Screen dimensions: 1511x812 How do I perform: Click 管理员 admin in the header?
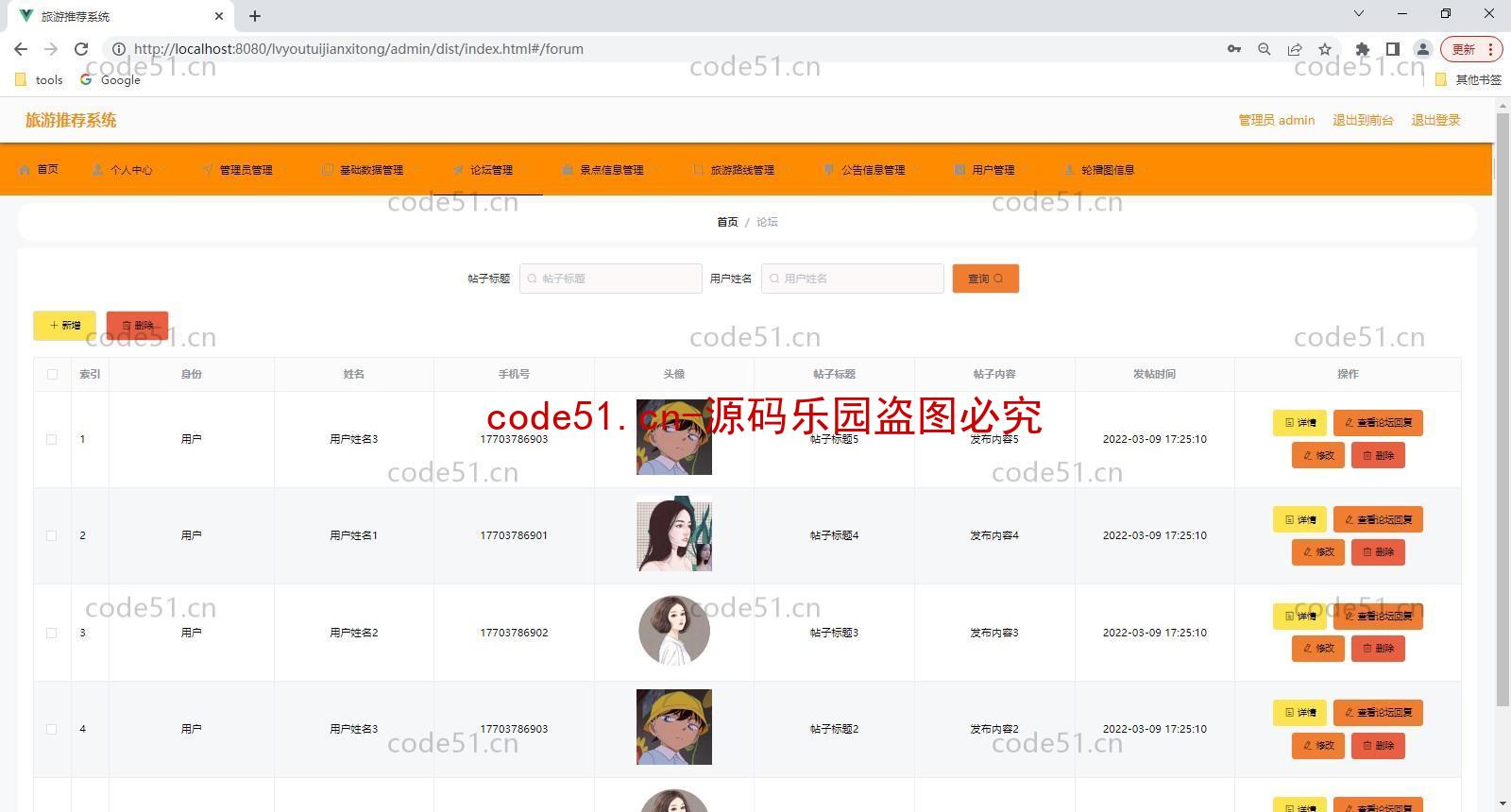tap(1276, 120)
